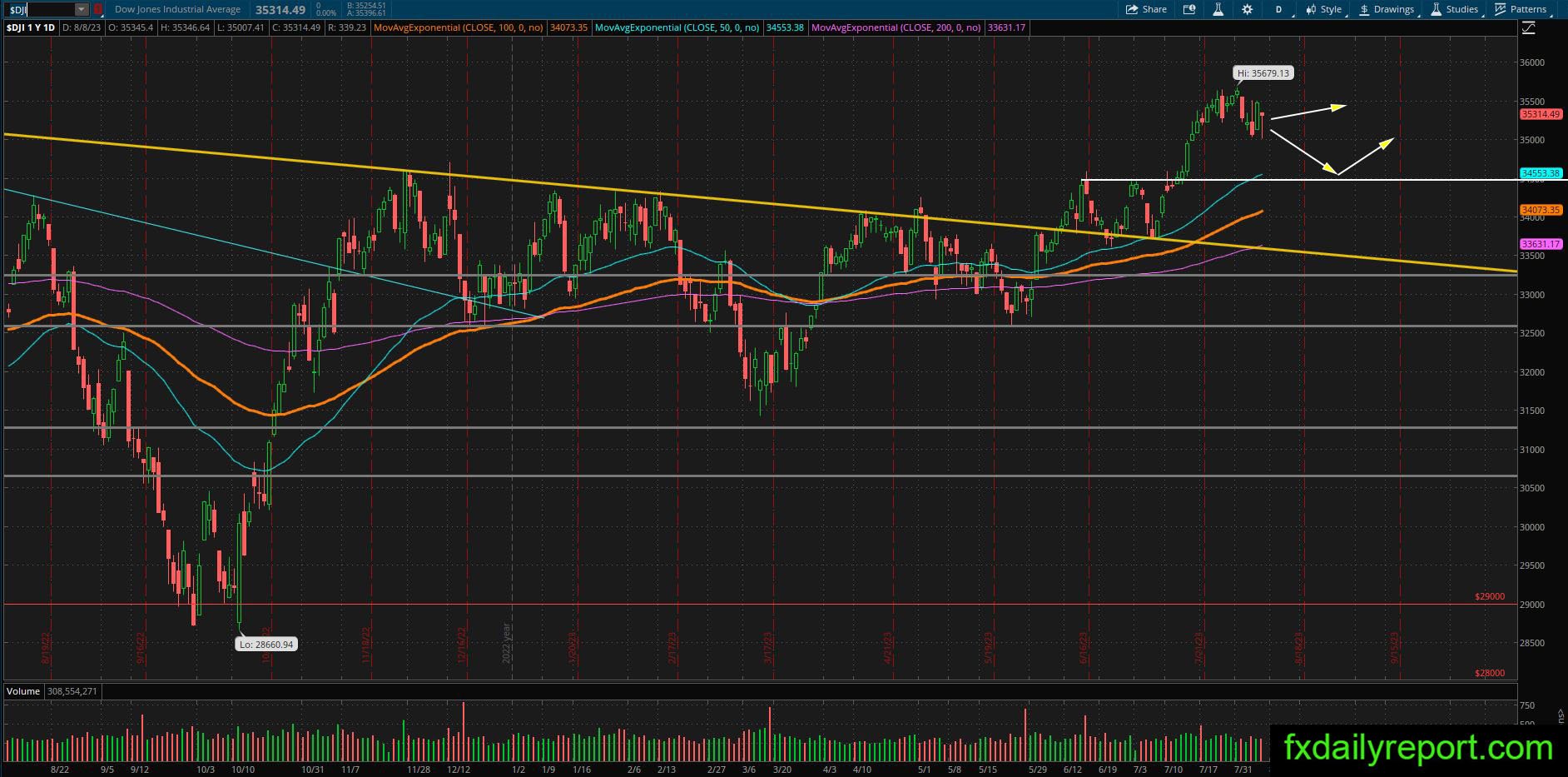Select the MovAvgExponential (CLOSE, 100, 0, no) study label
This screenshot has width=1568, height=777.
(x=459, y=27)
